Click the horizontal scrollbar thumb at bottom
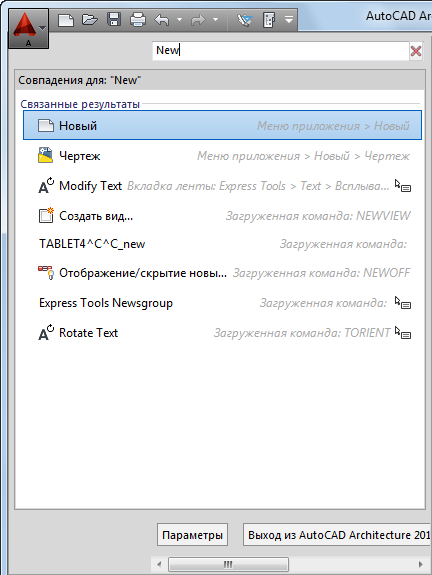Viewport: 432px width, 575px height. (x=228, y=564)
